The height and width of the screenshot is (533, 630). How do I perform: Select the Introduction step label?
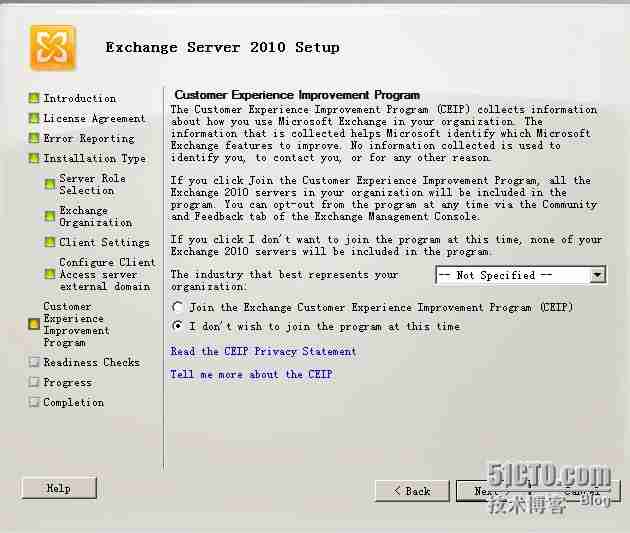click(80, 98)
